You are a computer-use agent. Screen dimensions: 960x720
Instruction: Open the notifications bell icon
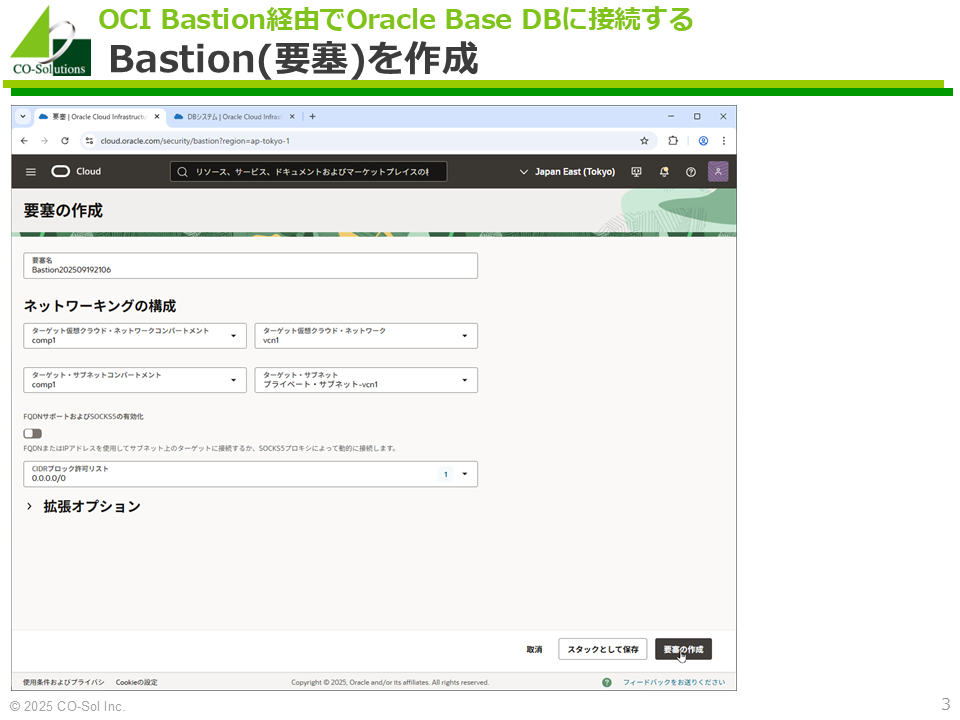tap(664, 172)
